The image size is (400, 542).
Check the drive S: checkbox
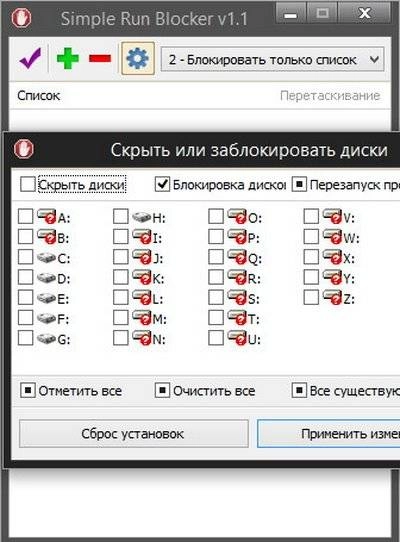click(216, 297)
